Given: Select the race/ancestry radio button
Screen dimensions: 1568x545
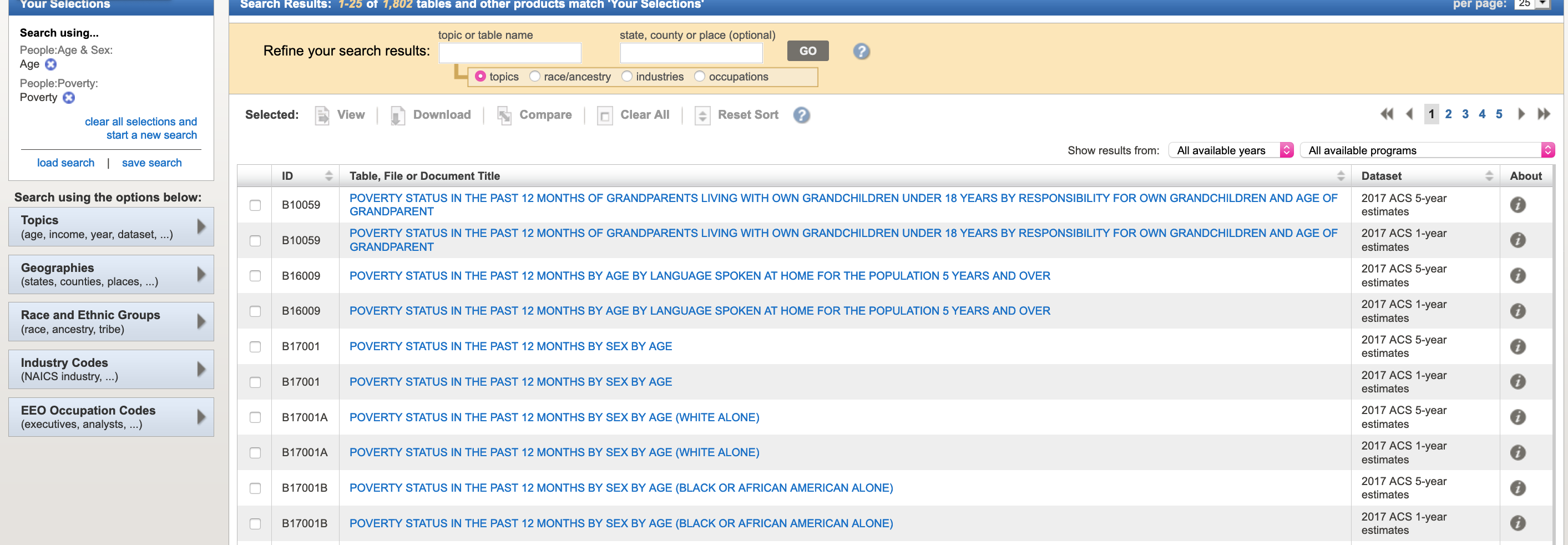Looking at the screenshot, I should coord(534,77).
